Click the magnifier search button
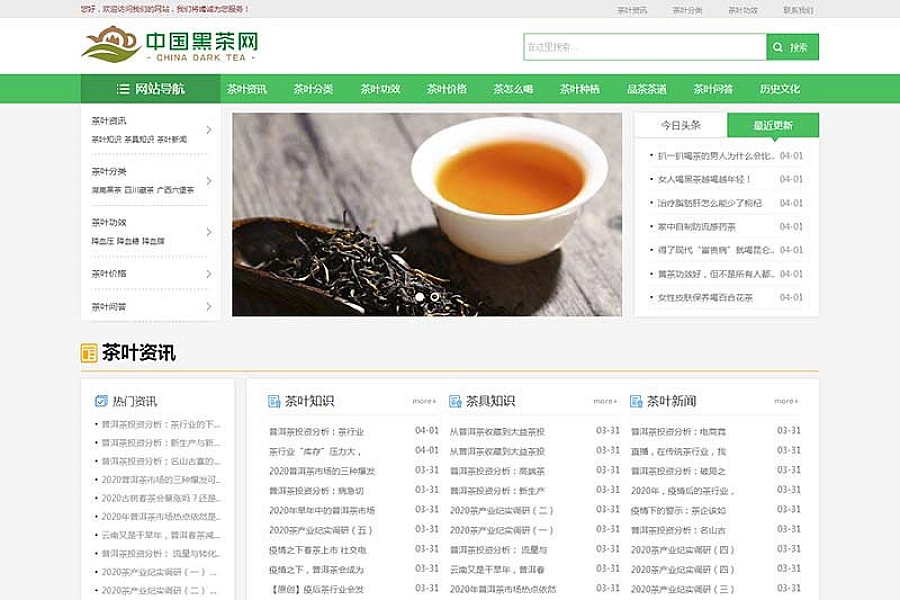This screenshot has height=600, width=900. point(792,47)
